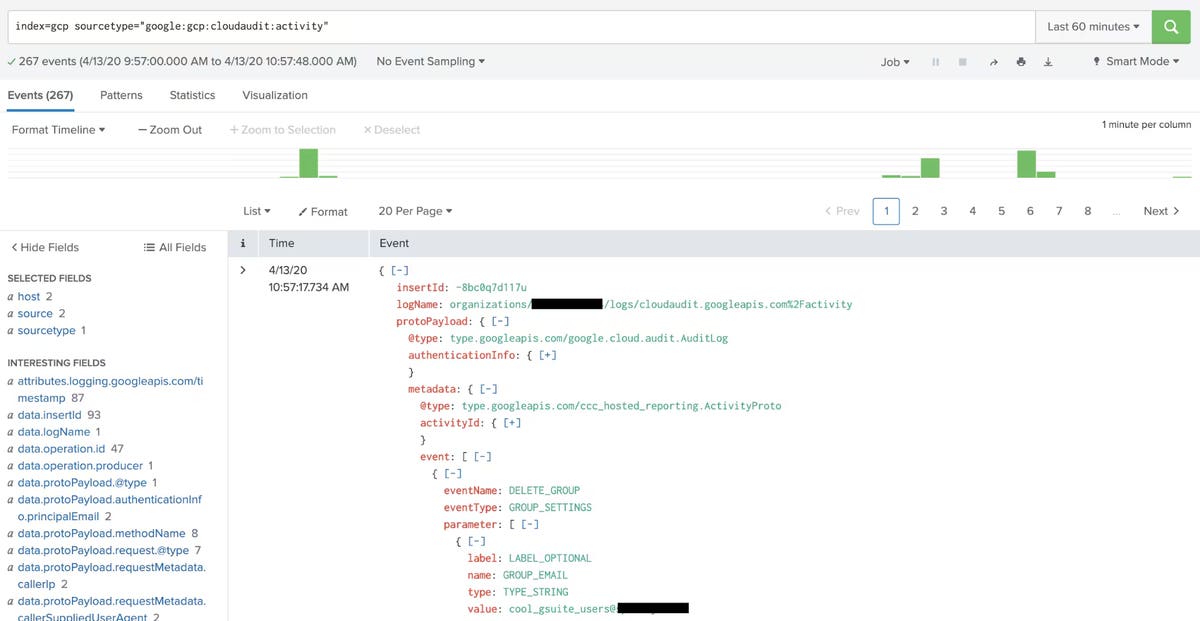This screenshot has width=1200, height=621.
Task: Open the Format pencil option
Action: (323, 211)
